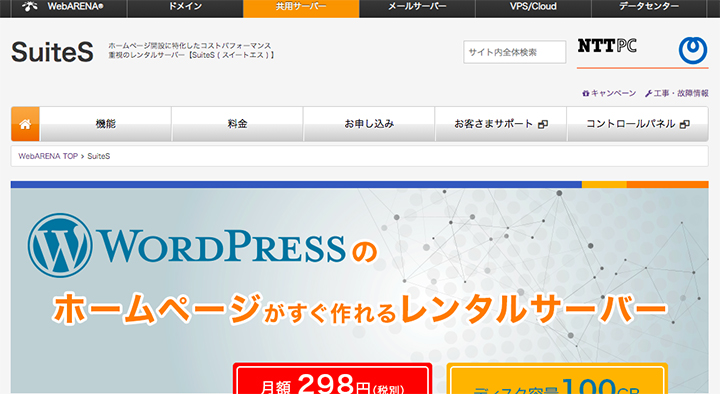Open お客さまサポート in navigation
Screen dimensions: 720x394
(x=501, y=124)
